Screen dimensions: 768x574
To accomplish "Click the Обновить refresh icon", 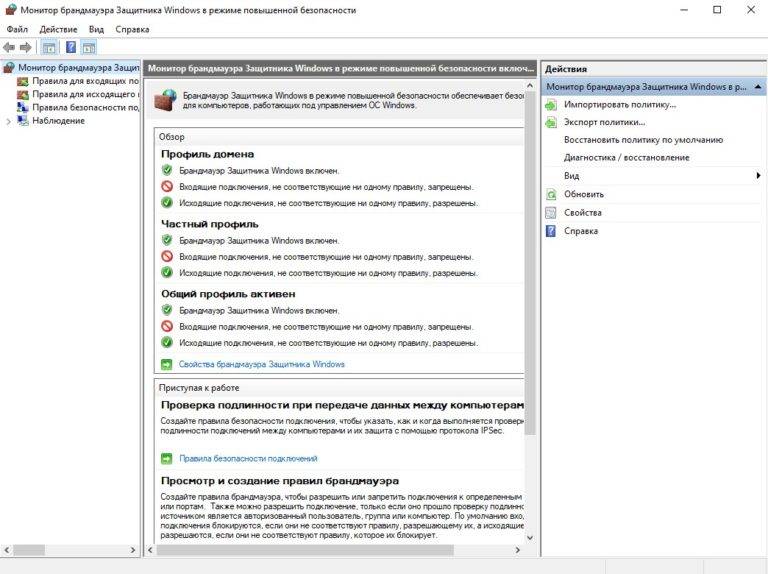I will [551, 194].
